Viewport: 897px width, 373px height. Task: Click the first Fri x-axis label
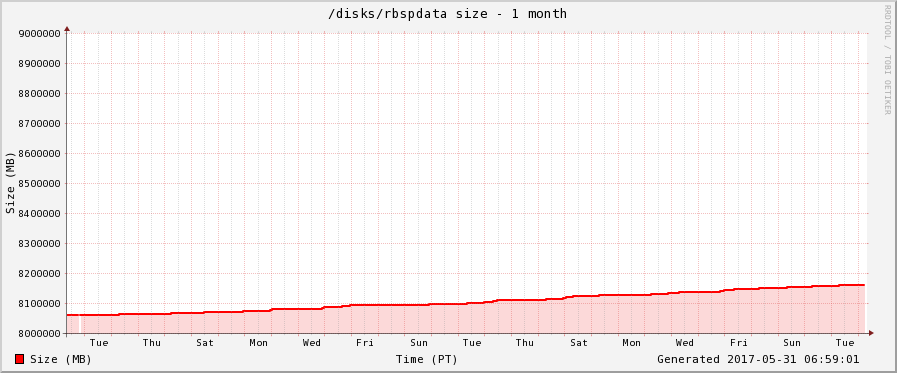(x=365, y=343)
